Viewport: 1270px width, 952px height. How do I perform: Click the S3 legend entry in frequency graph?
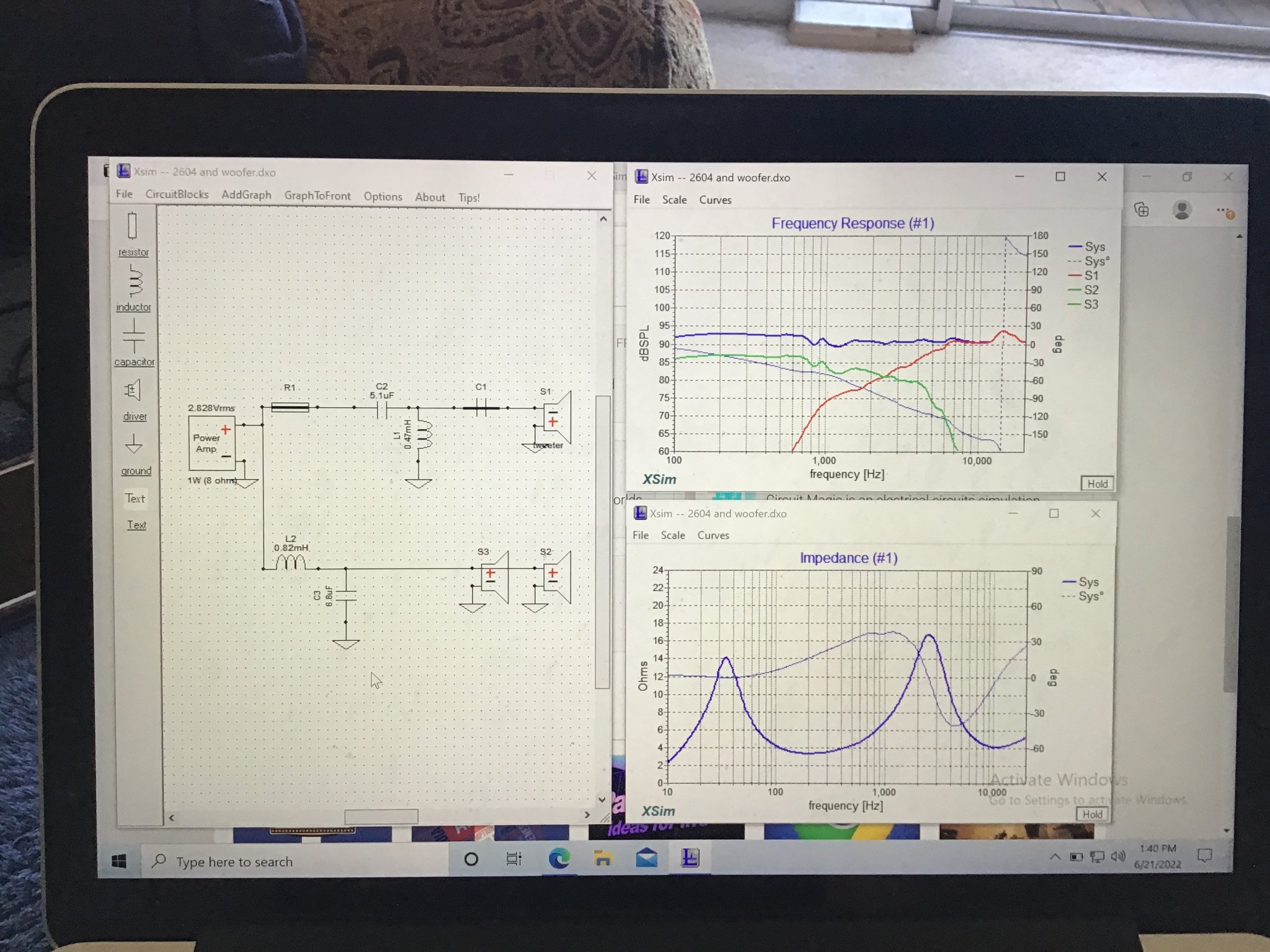[1083, 304]
